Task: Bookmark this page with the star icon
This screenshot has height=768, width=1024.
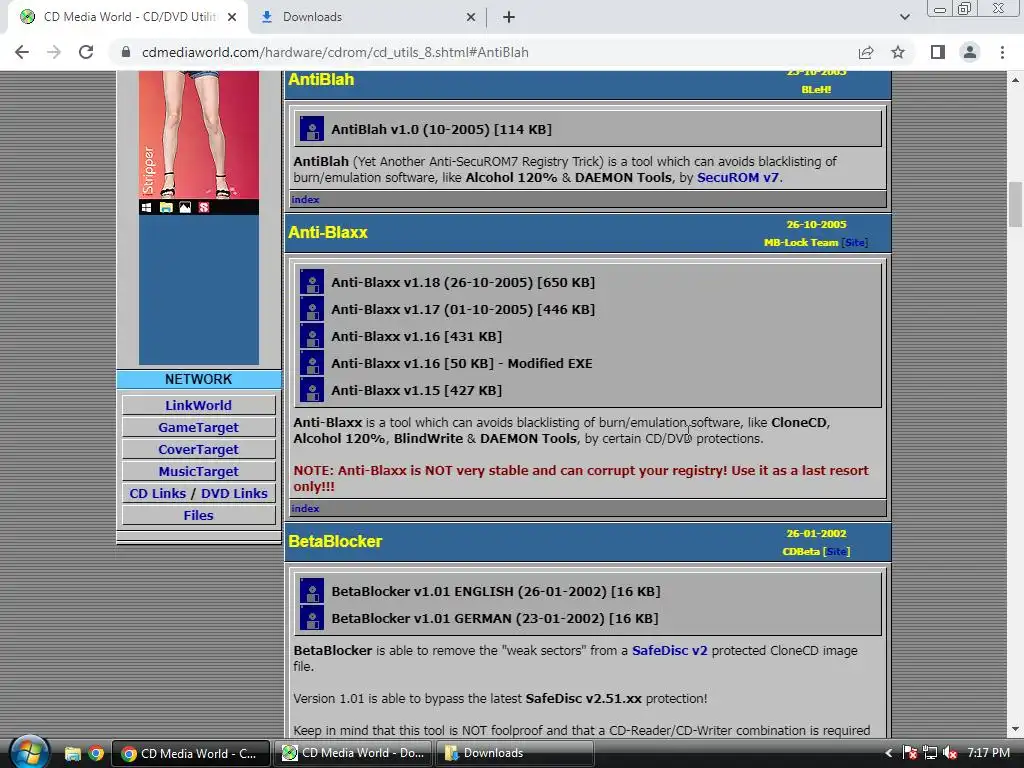Action: [898, 52]
